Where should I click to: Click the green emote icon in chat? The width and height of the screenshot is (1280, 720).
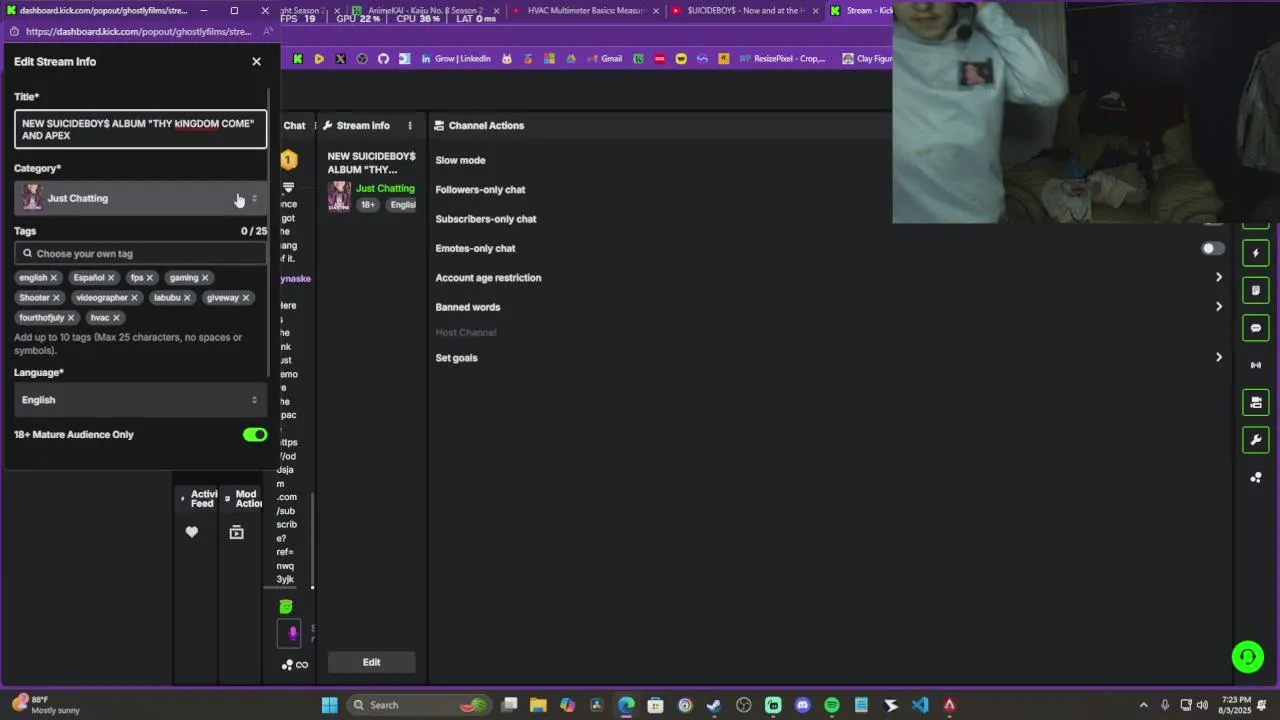click(286, 606)
